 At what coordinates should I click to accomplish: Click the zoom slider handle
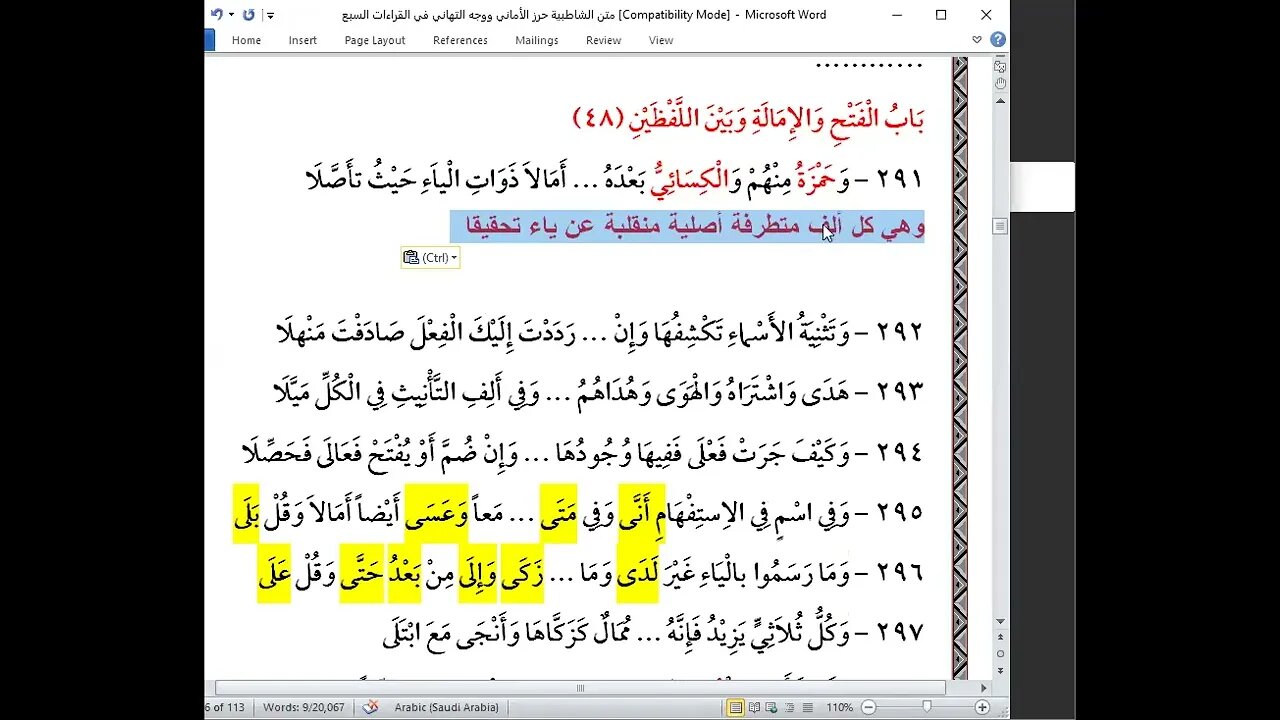927,707
